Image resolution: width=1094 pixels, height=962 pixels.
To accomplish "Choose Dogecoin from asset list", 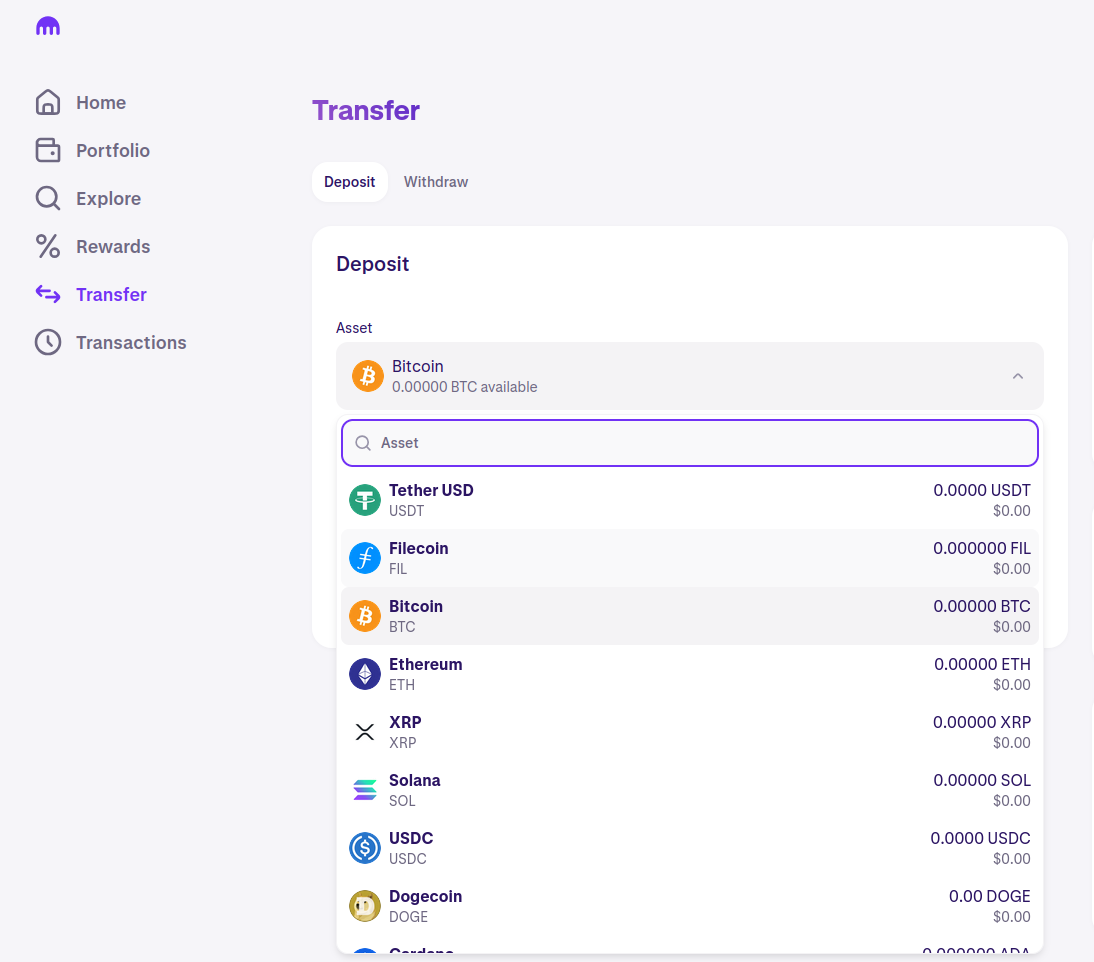I will point(690,905).
